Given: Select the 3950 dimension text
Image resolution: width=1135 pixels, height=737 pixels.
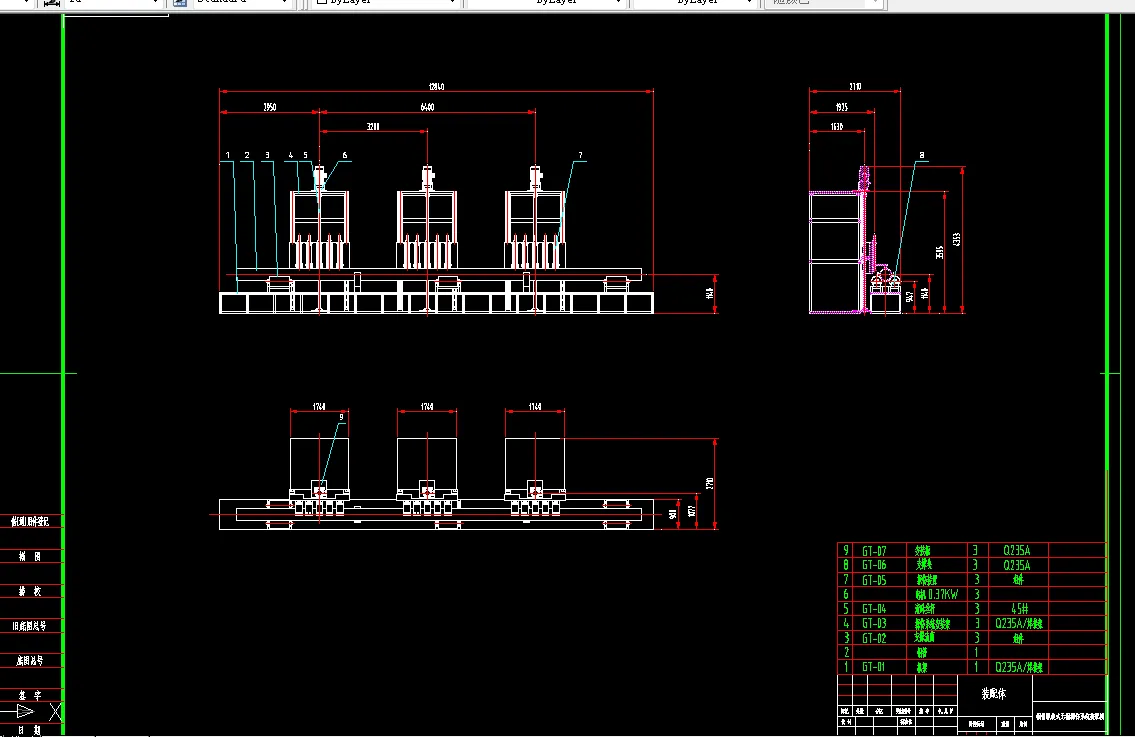Looking at the screenshot, I should tap(269, 107).
